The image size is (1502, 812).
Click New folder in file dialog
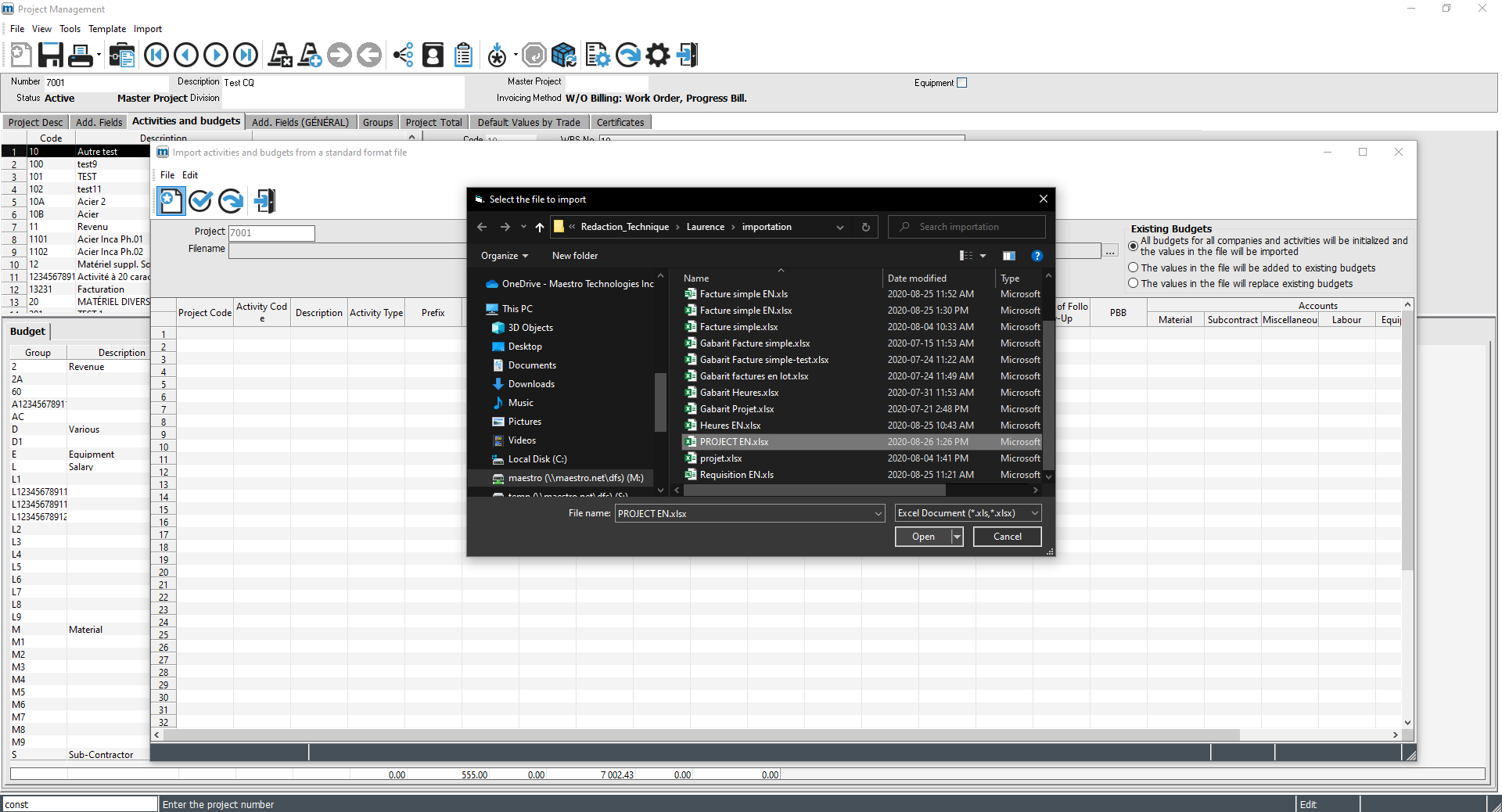[575, 256]
